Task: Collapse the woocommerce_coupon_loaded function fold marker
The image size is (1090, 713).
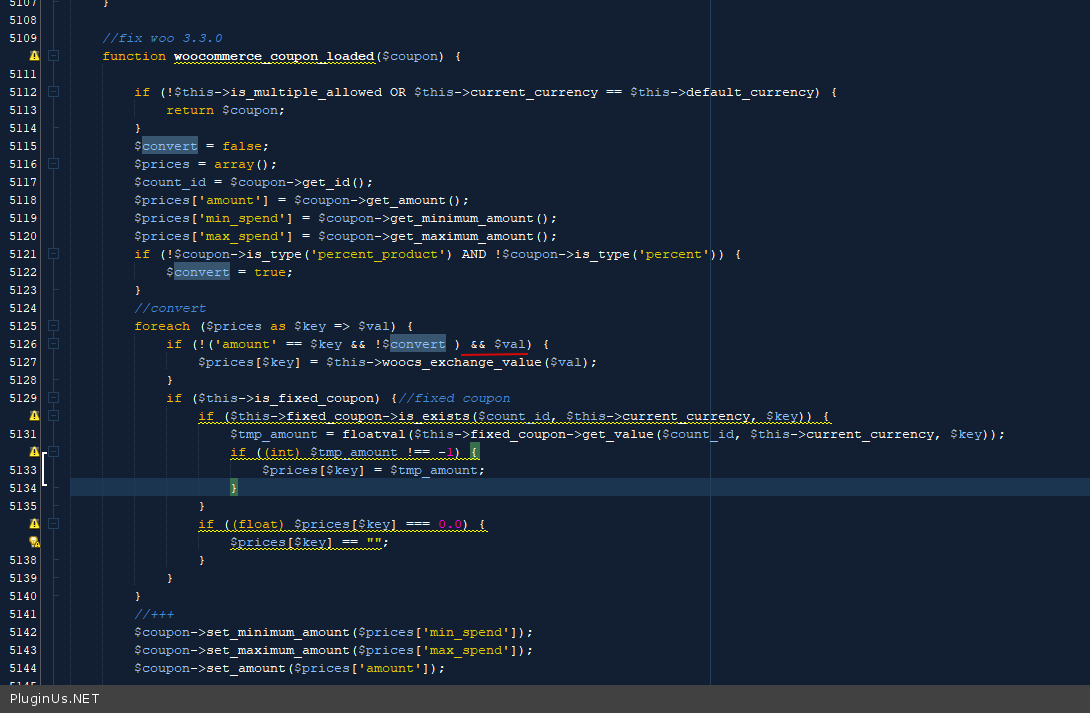Action: pos(54,56)
